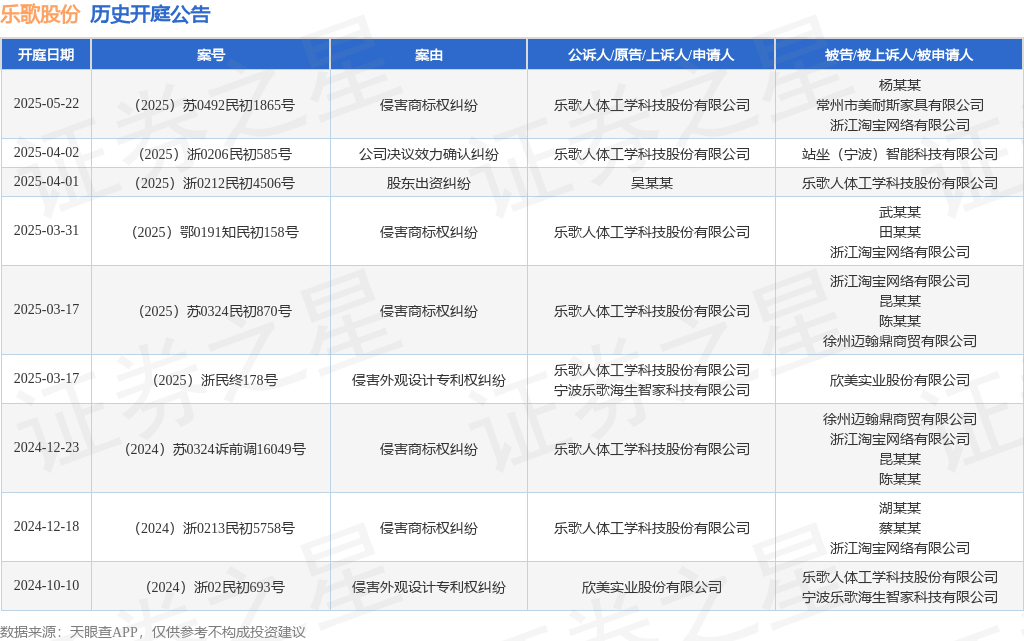
Task: Select case number (2025)浙0206民初585号
Action: (214, 154)
